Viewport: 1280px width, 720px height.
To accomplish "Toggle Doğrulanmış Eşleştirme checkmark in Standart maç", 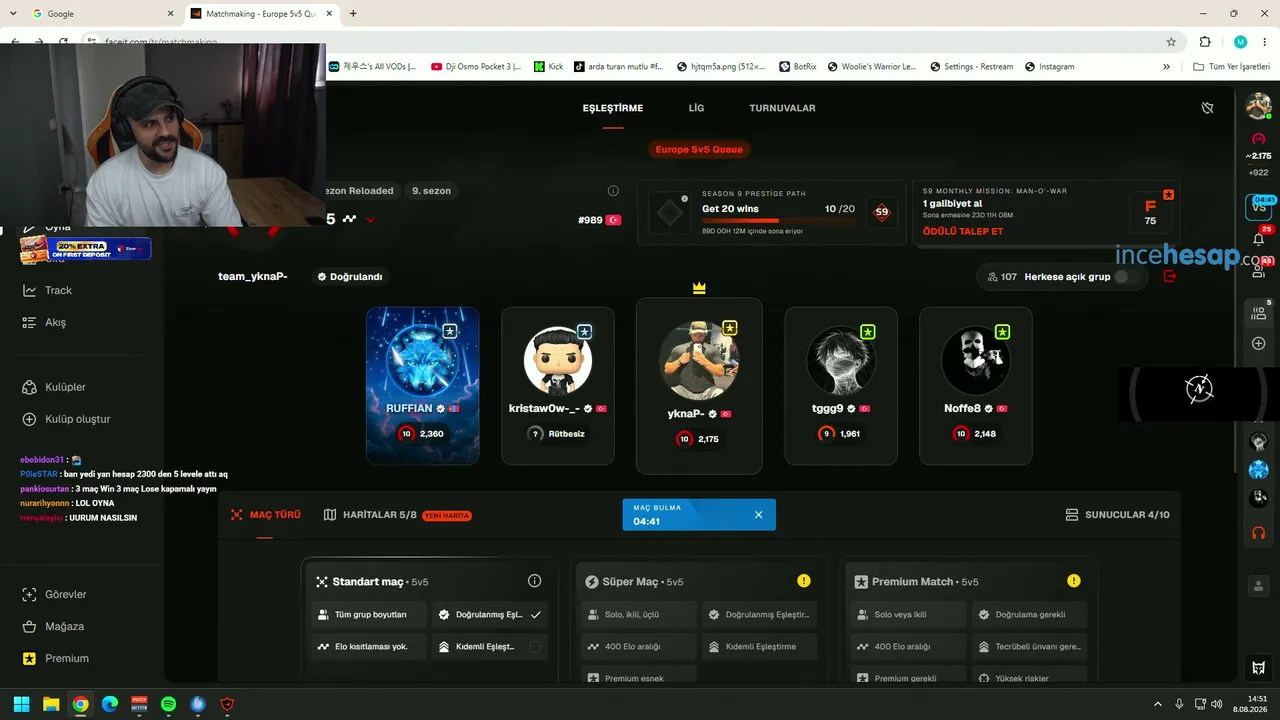I will 536,615.
